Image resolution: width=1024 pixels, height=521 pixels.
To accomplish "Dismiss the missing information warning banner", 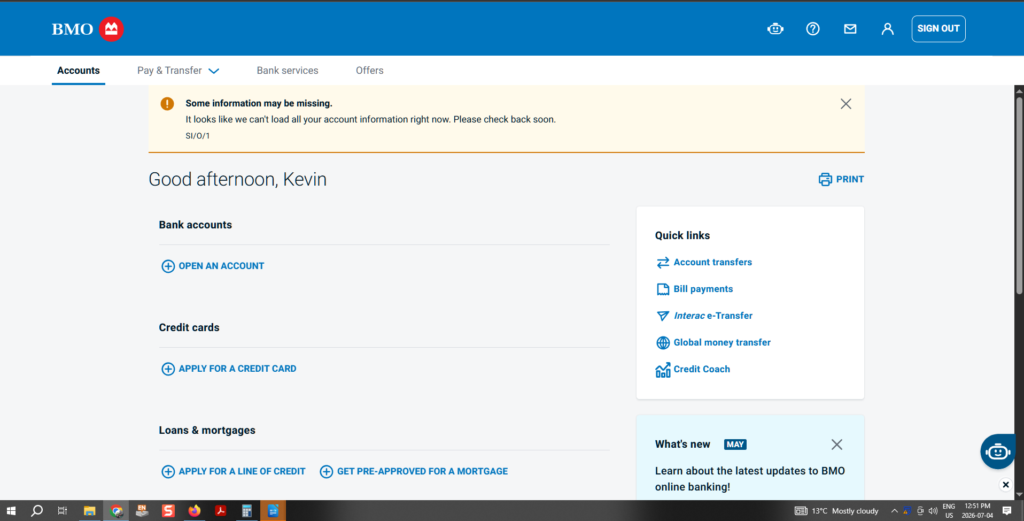I will [846, 104].
